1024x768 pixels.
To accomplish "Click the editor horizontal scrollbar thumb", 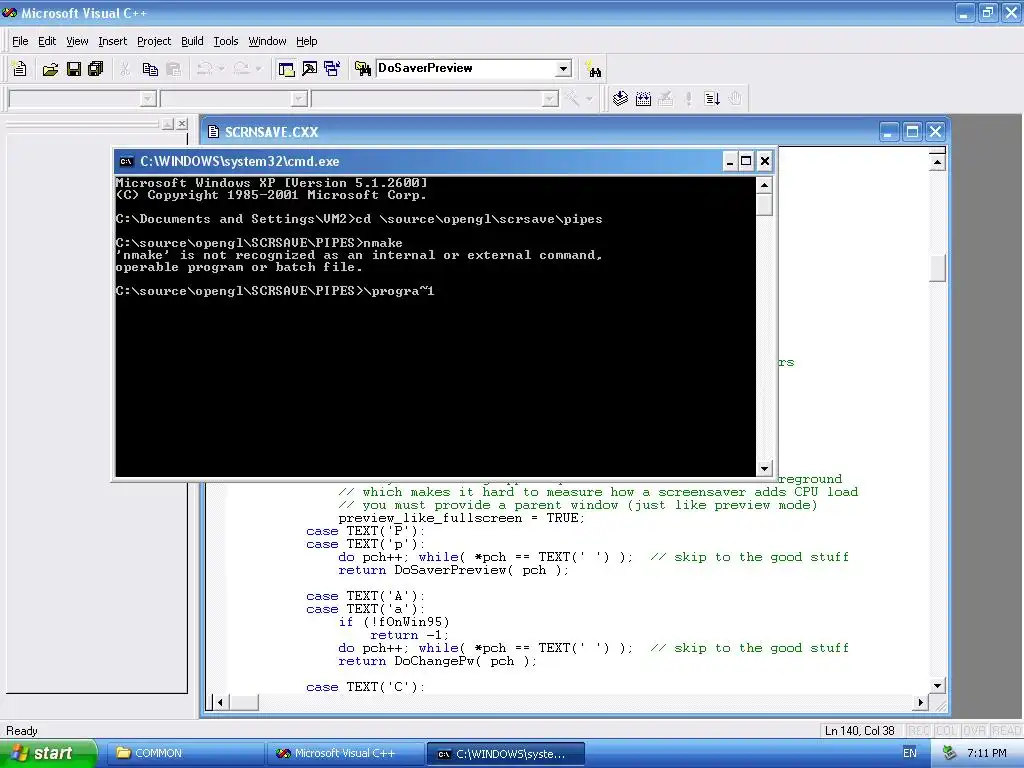I will point(244,703).
